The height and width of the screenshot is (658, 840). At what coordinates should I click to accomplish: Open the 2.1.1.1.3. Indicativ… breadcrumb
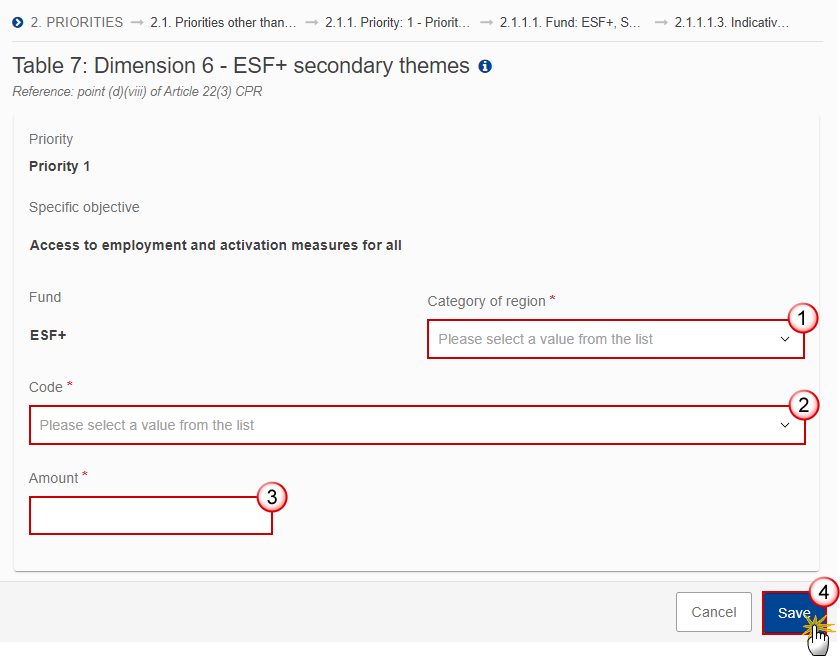(x=731, y=23)
